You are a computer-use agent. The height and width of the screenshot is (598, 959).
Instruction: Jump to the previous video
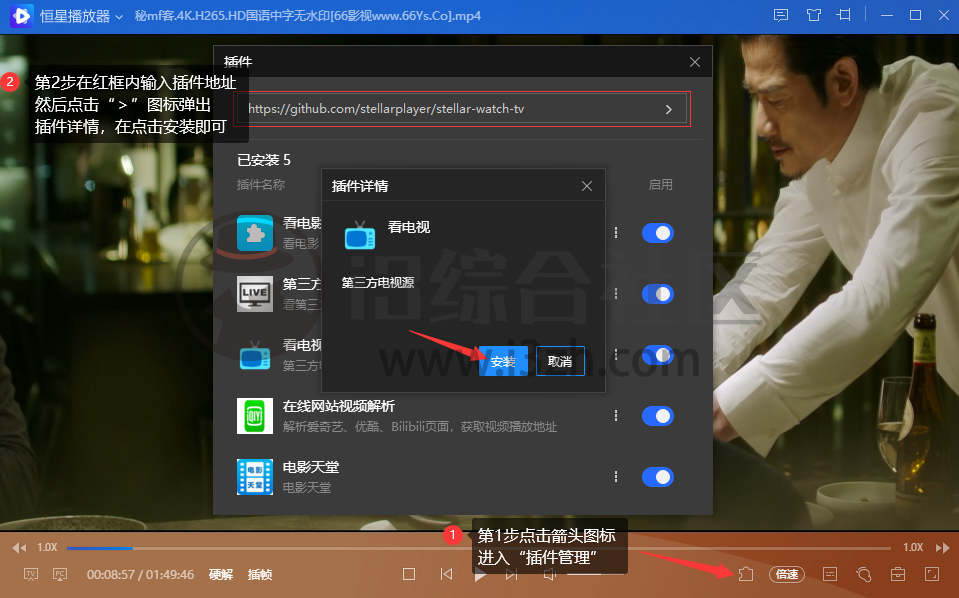click(446, 574)
